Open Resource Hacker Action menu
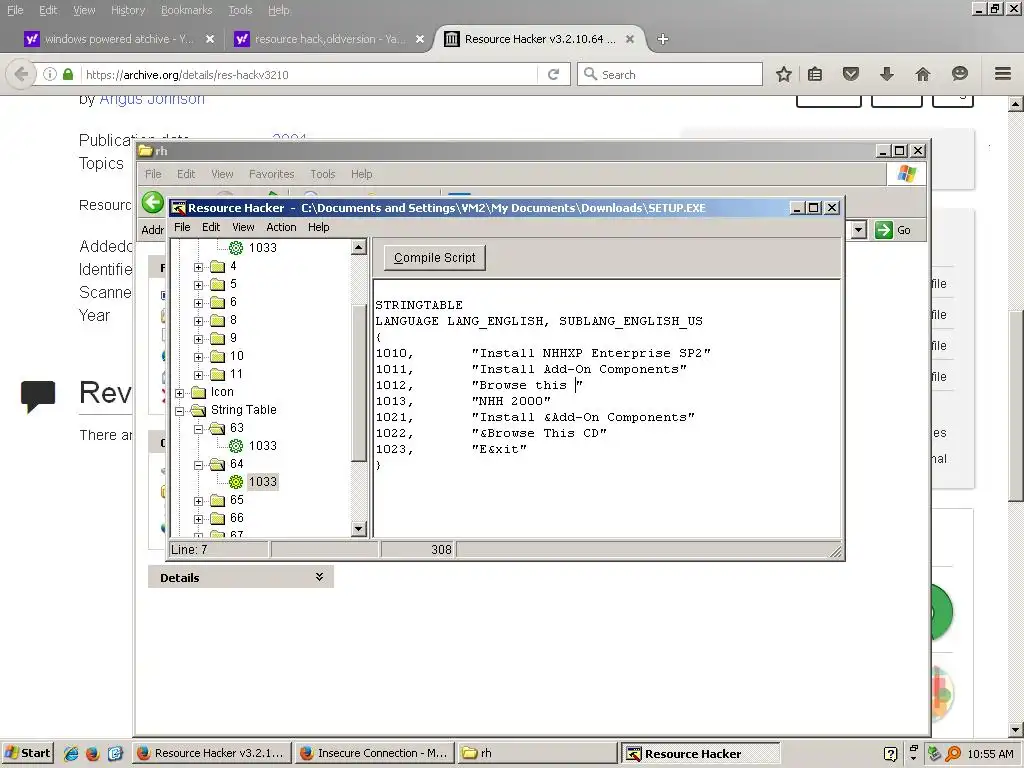The height and width of the screenshot is (768, 1024). pos(281,227)
